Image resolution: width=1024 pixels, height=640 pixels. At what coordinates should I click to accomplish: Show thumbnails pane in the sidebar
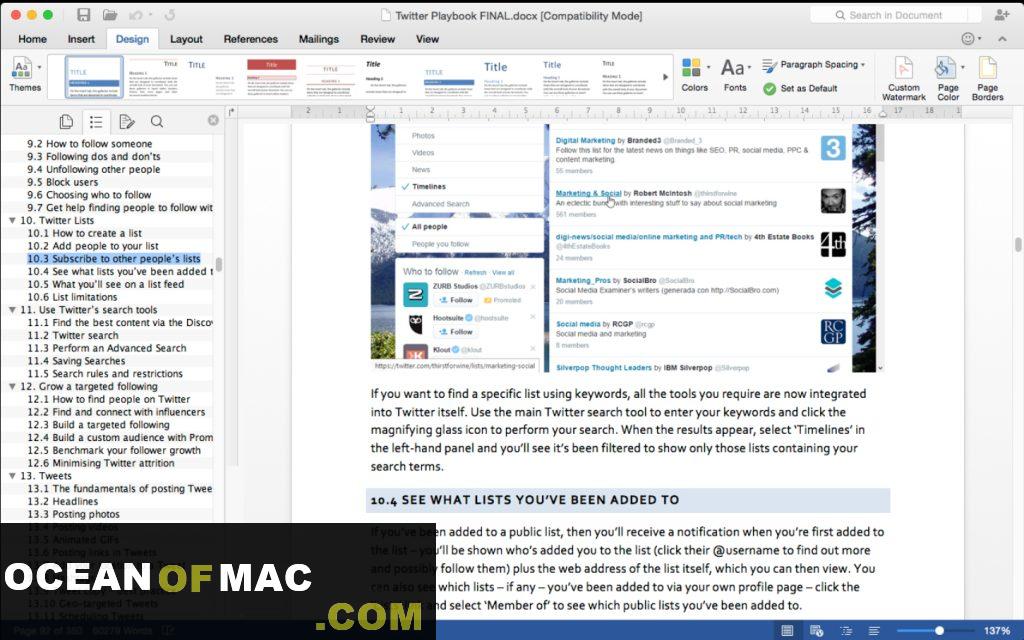click(66, 121)
